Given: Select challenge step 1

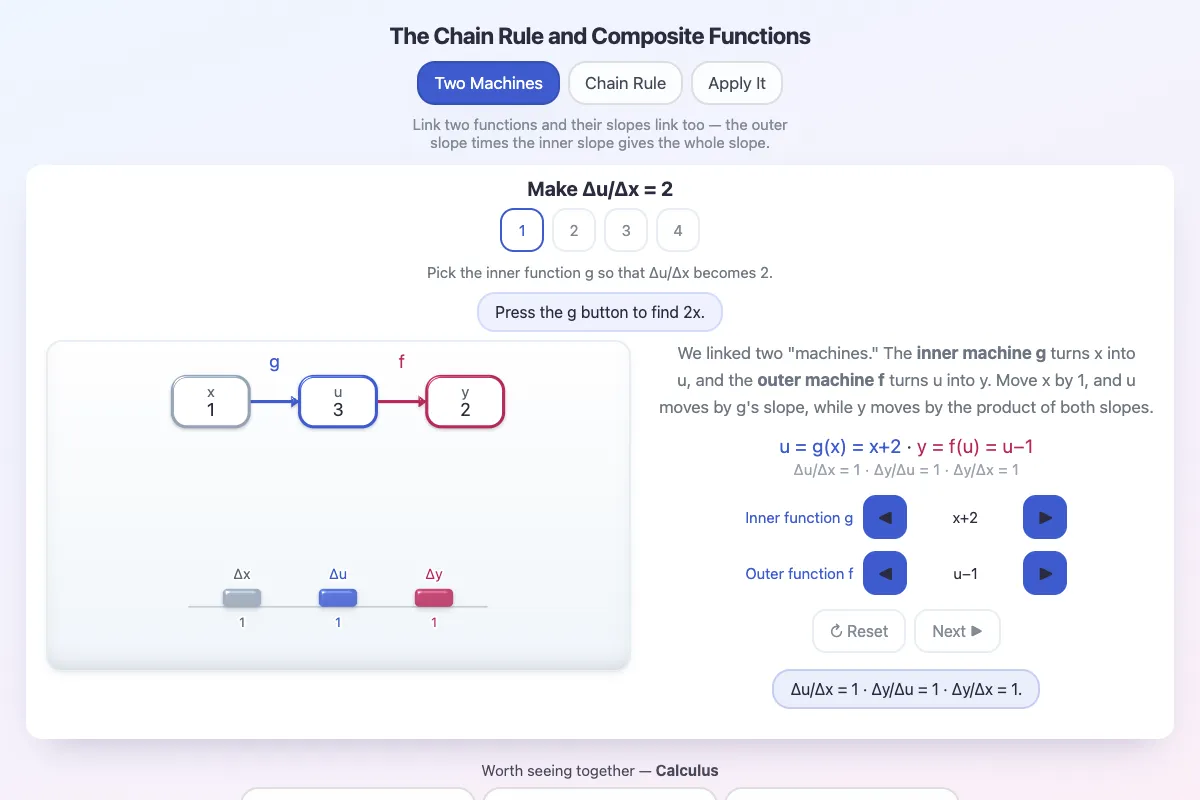Looking at the screenshot, I should pyautogui.click(x=522, y=230).
